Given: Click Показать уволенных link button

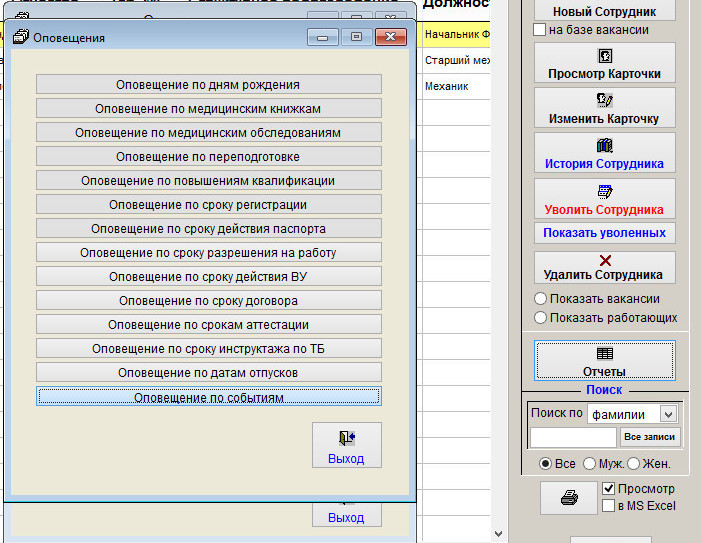Looking at the screenshot, I should (x=604, y=233).
